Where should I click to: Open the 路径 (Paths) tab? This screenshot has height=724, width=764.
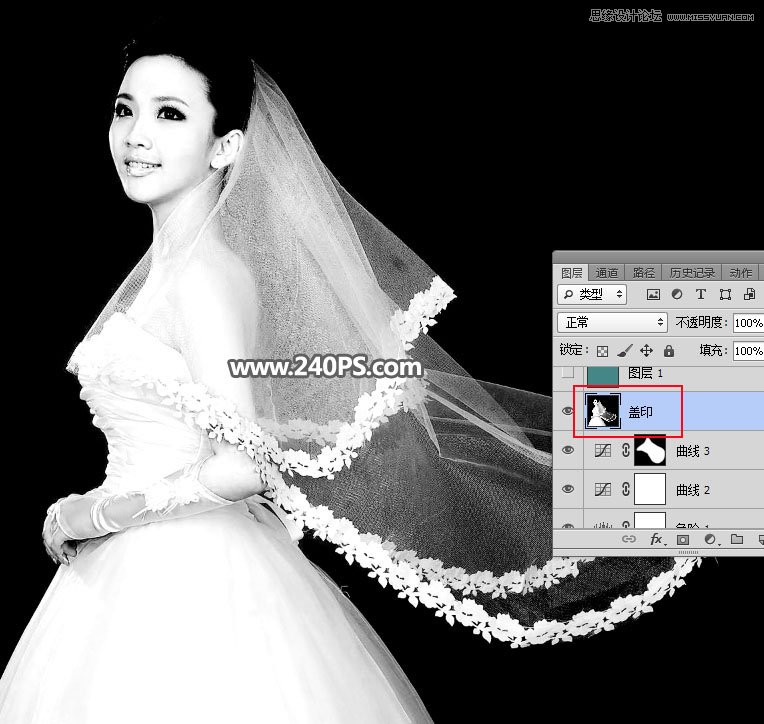point(644,273)
